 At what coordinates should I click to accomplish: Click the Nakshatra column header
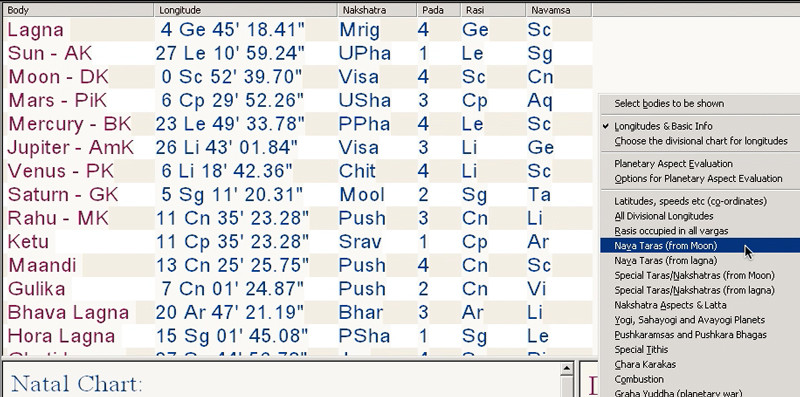377,10
